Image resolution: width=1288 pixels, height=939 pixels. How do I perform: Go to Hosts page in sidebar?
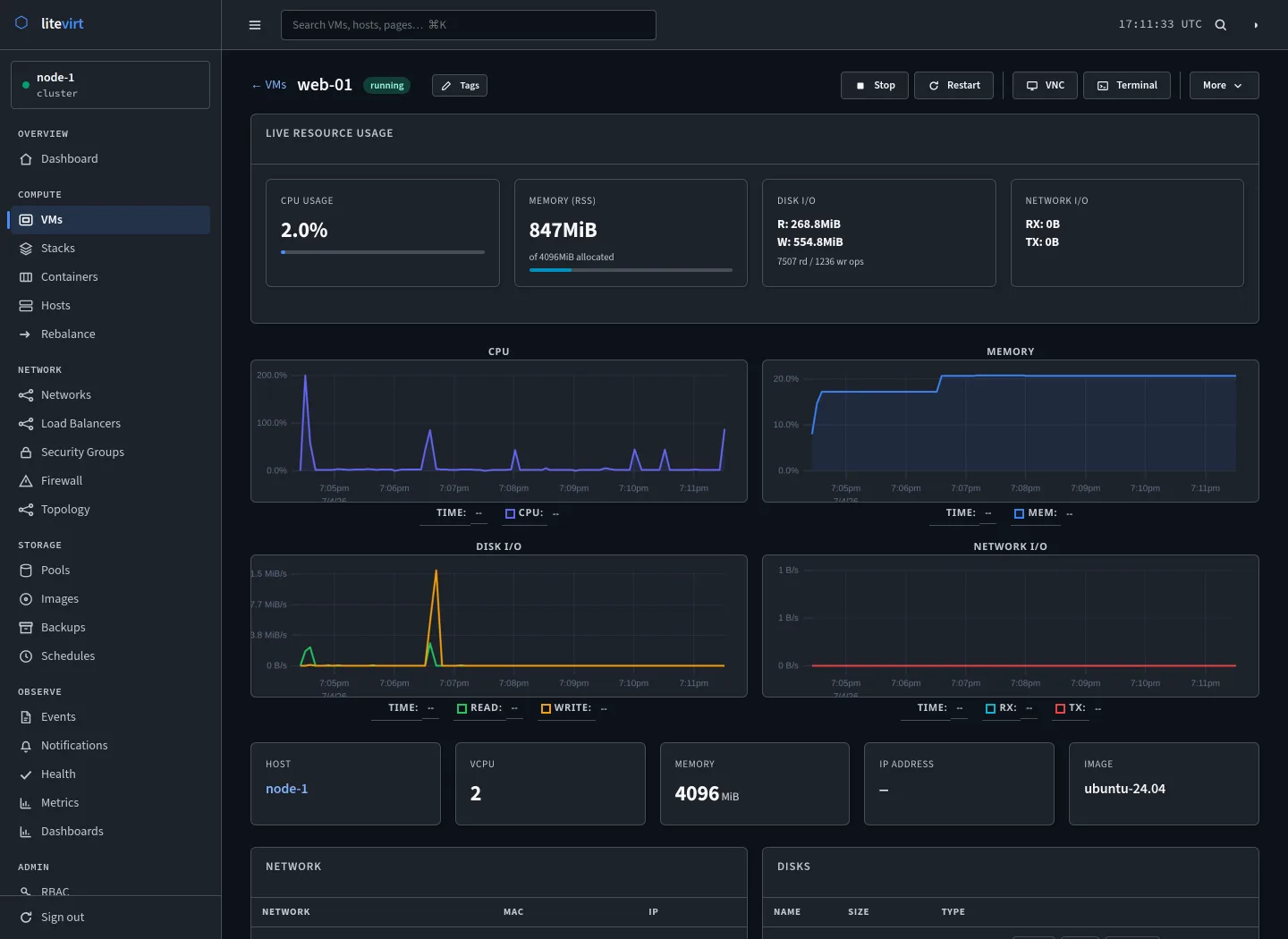click(x=110, y=306)
